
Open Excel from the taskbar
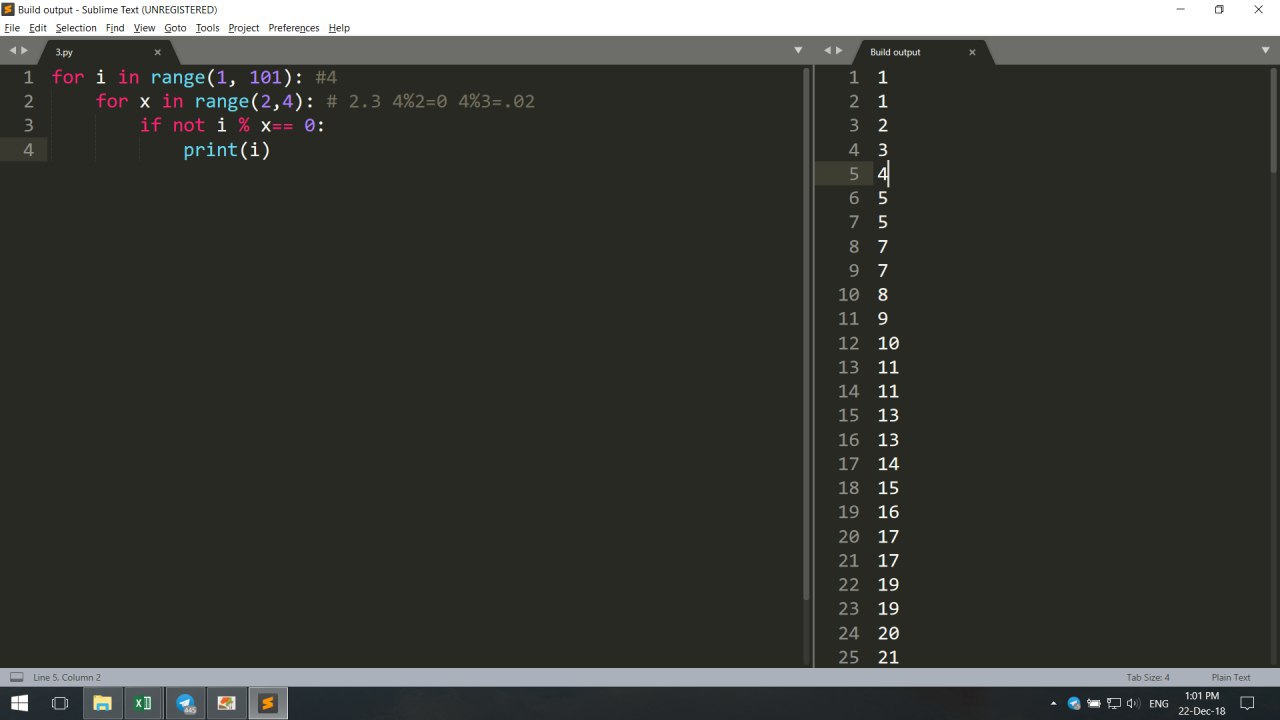[143, 703]
